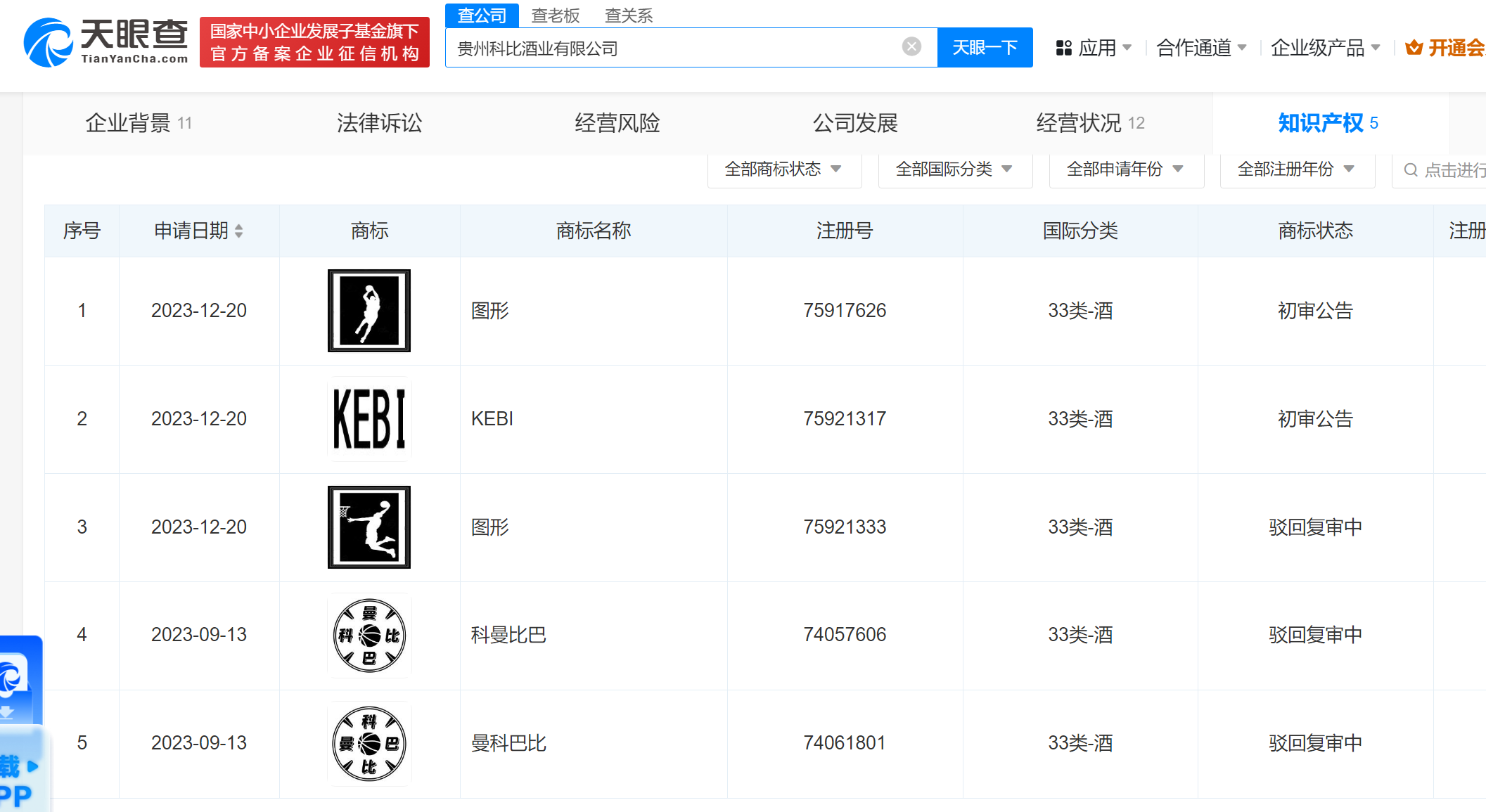The height and width of the screenshot is (812, 1486).
Task: Click the search magnifier in 点击进行 box
Action: point(1411,169)
